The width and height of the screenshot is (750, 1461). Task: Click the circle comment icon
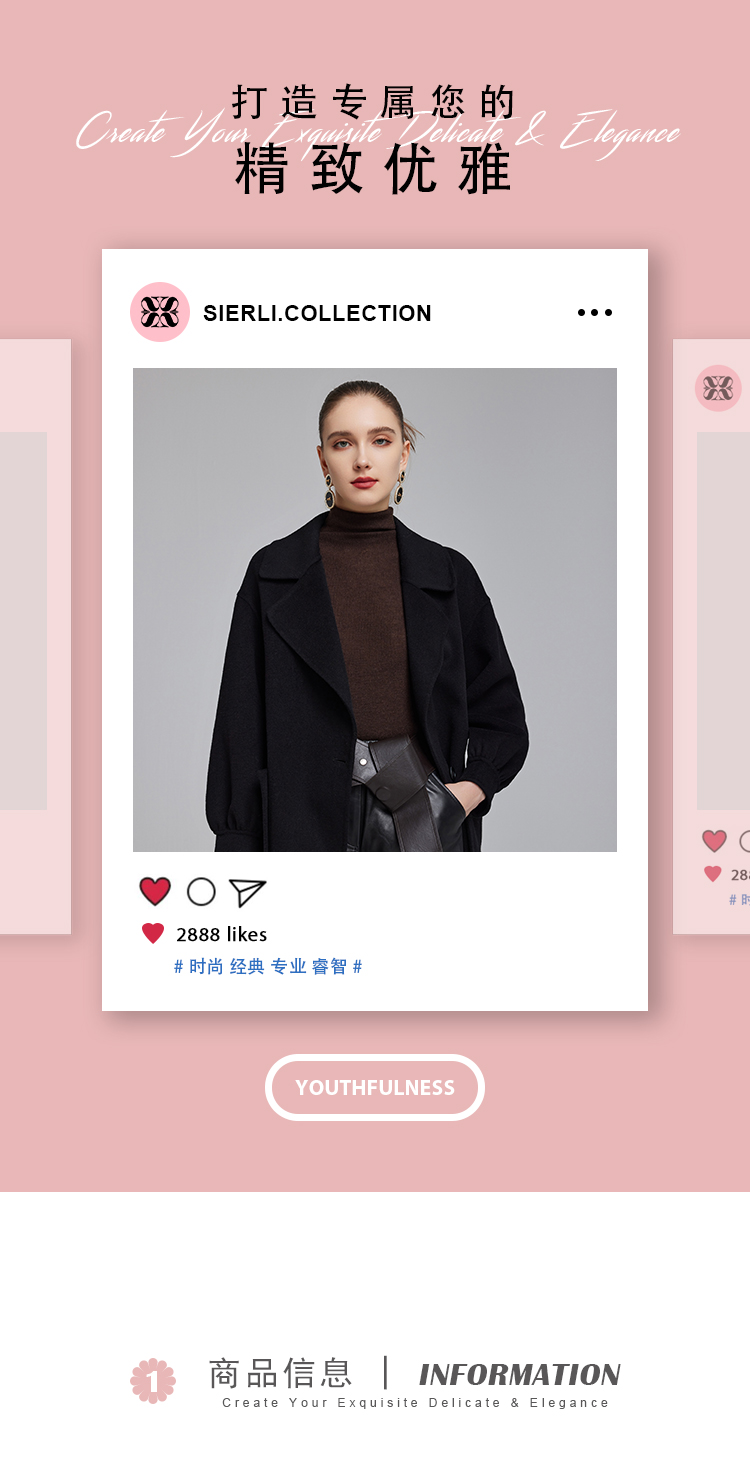(201, 891)
